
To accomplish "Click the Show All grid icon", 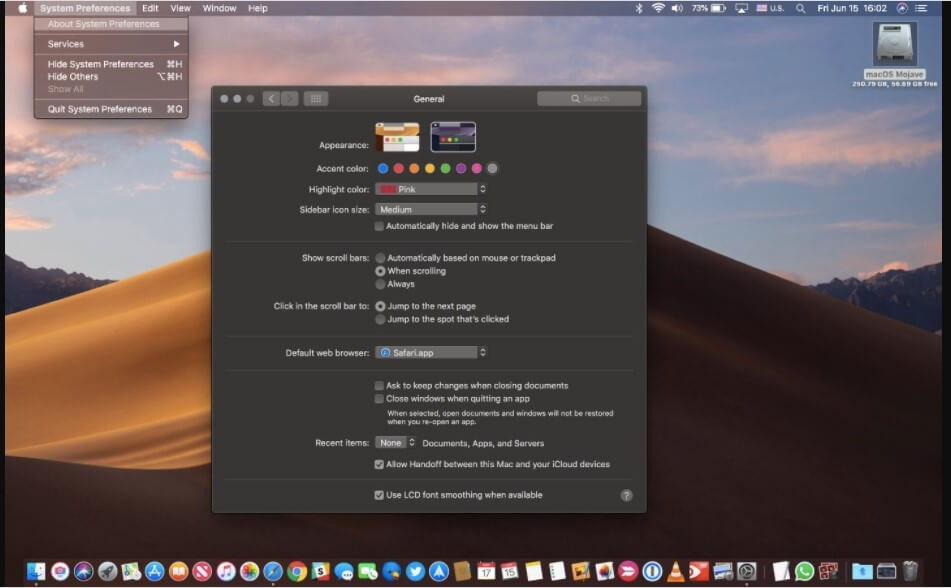I will (x=316, y=99).
